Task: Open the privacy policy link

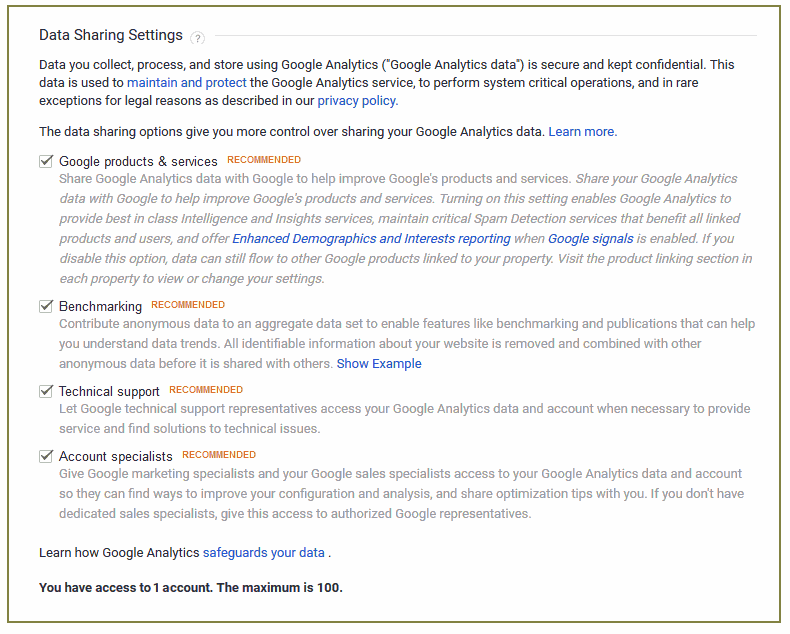Action: coord(357,101)
